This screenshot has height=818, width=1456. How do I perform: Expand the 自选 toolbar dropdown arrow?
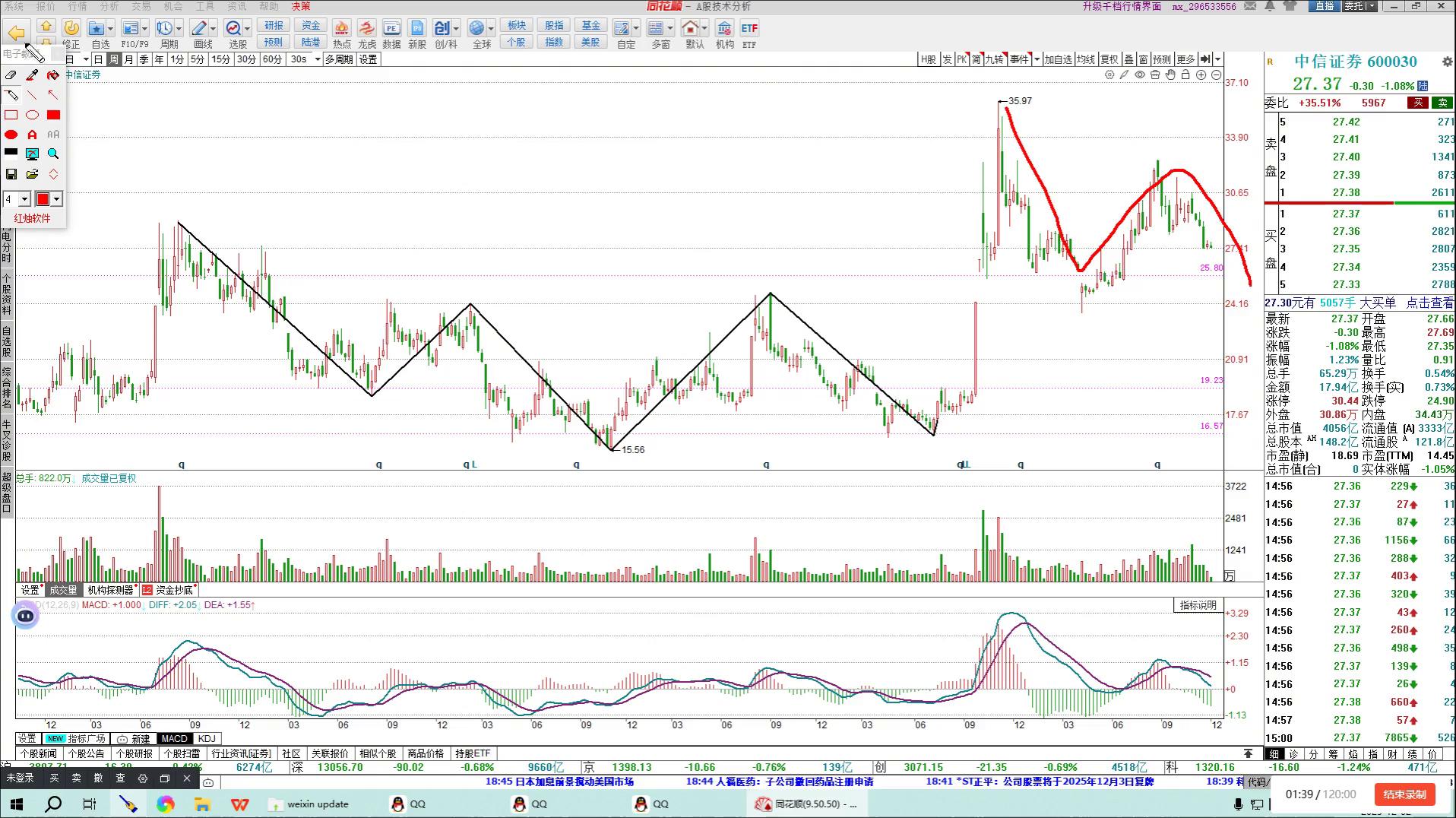click(111, 29)
